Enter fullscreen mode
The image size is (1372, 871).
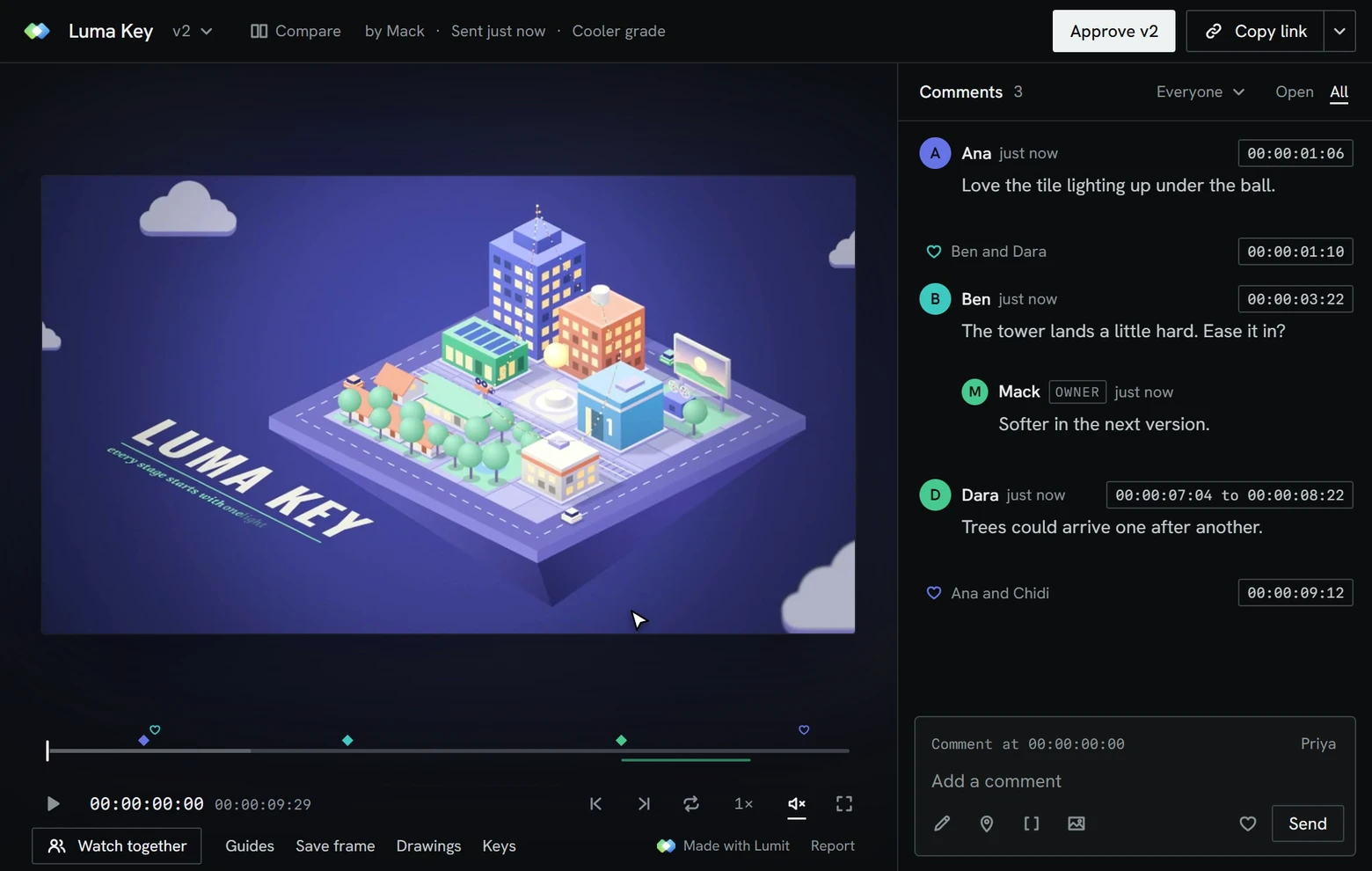844,804
